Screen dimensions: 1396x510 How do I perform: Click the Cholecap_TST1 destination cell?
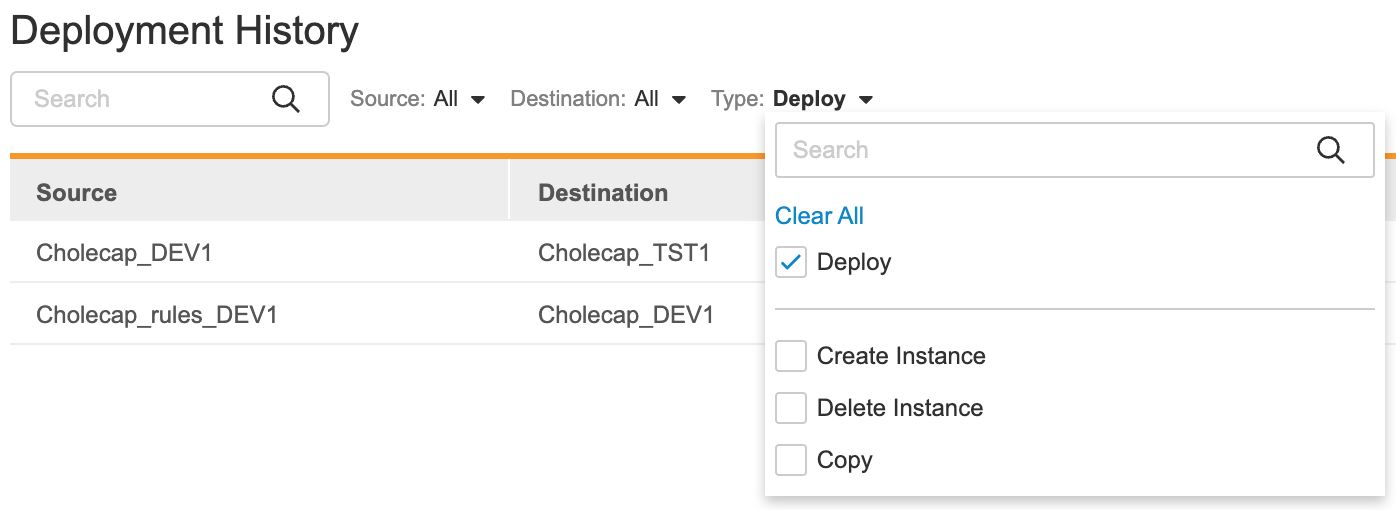[624, 253]
